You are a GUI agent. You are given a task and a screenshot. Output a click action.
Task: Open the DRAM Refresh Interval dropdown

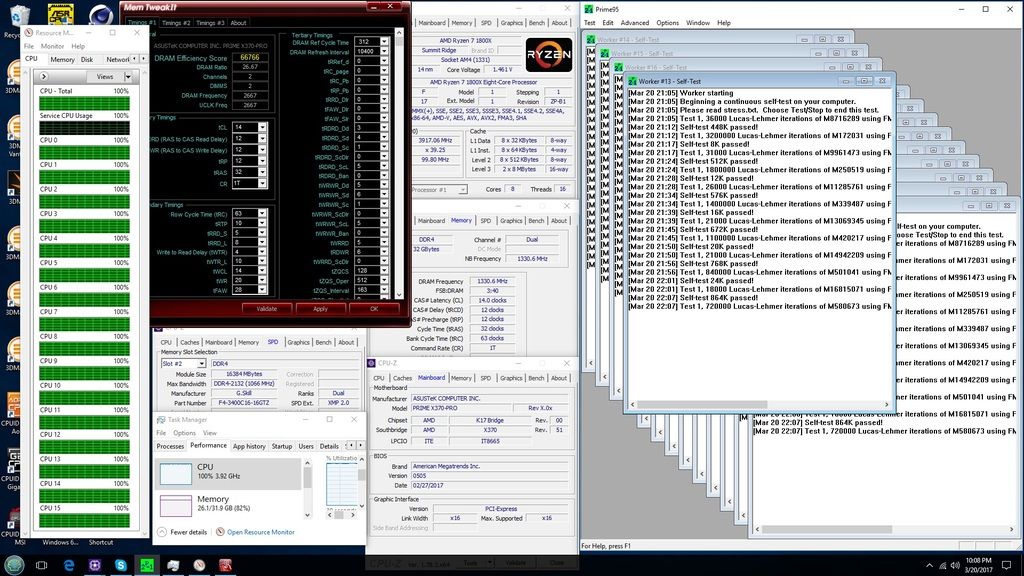click(x=384, y=51)
